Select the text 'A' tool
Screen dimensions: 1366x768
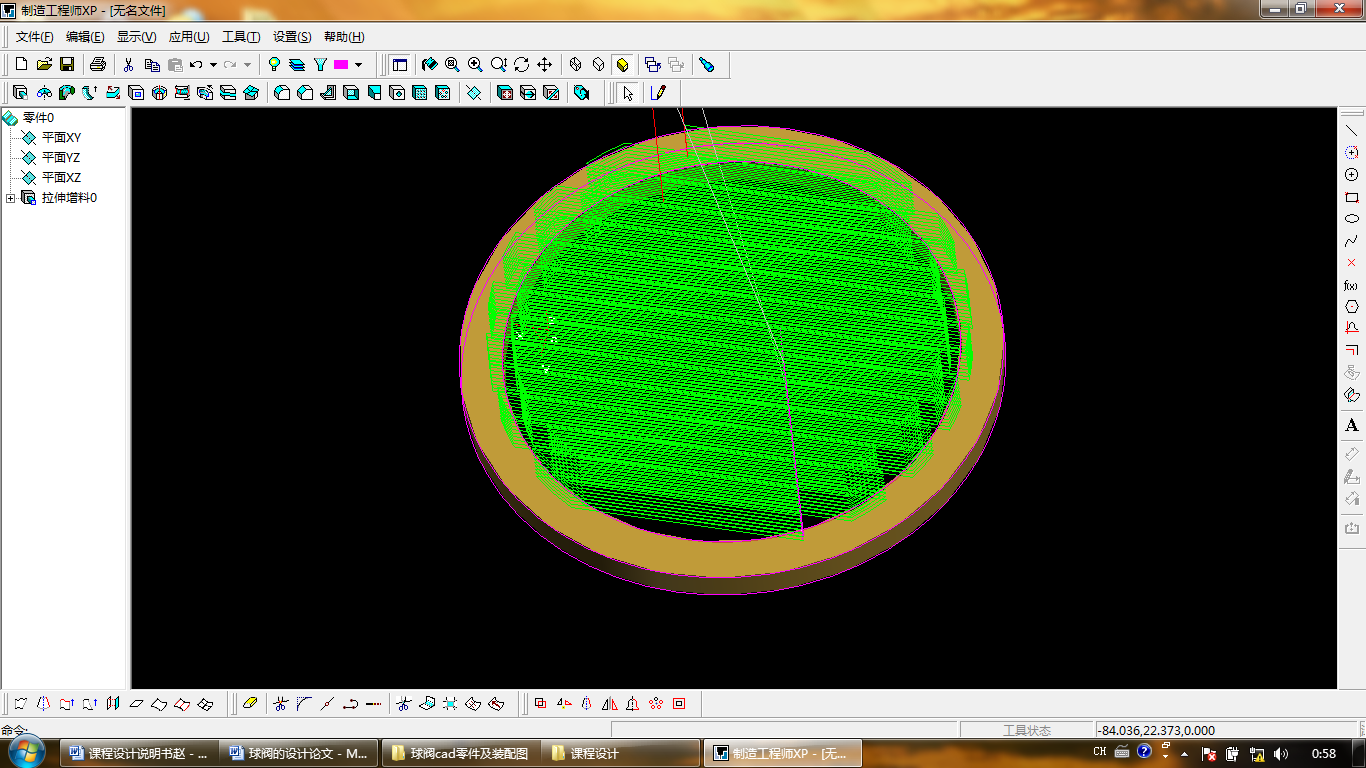[1352, 426]
